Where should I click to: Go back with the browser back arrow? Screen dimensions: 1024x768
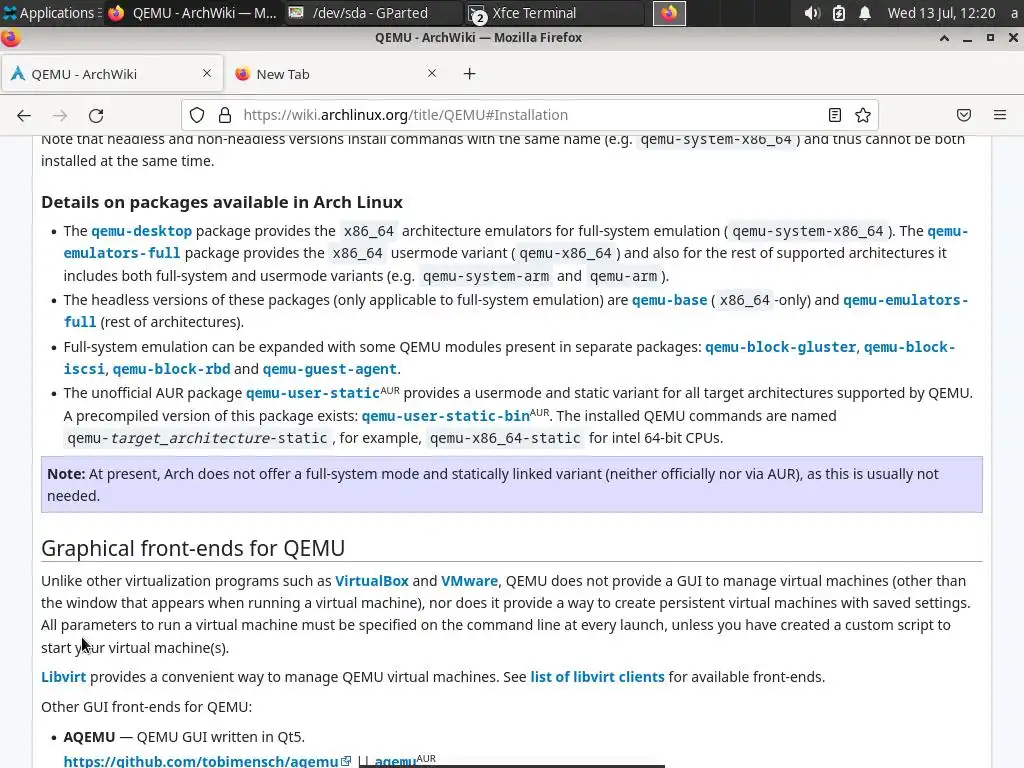(24, 116)
